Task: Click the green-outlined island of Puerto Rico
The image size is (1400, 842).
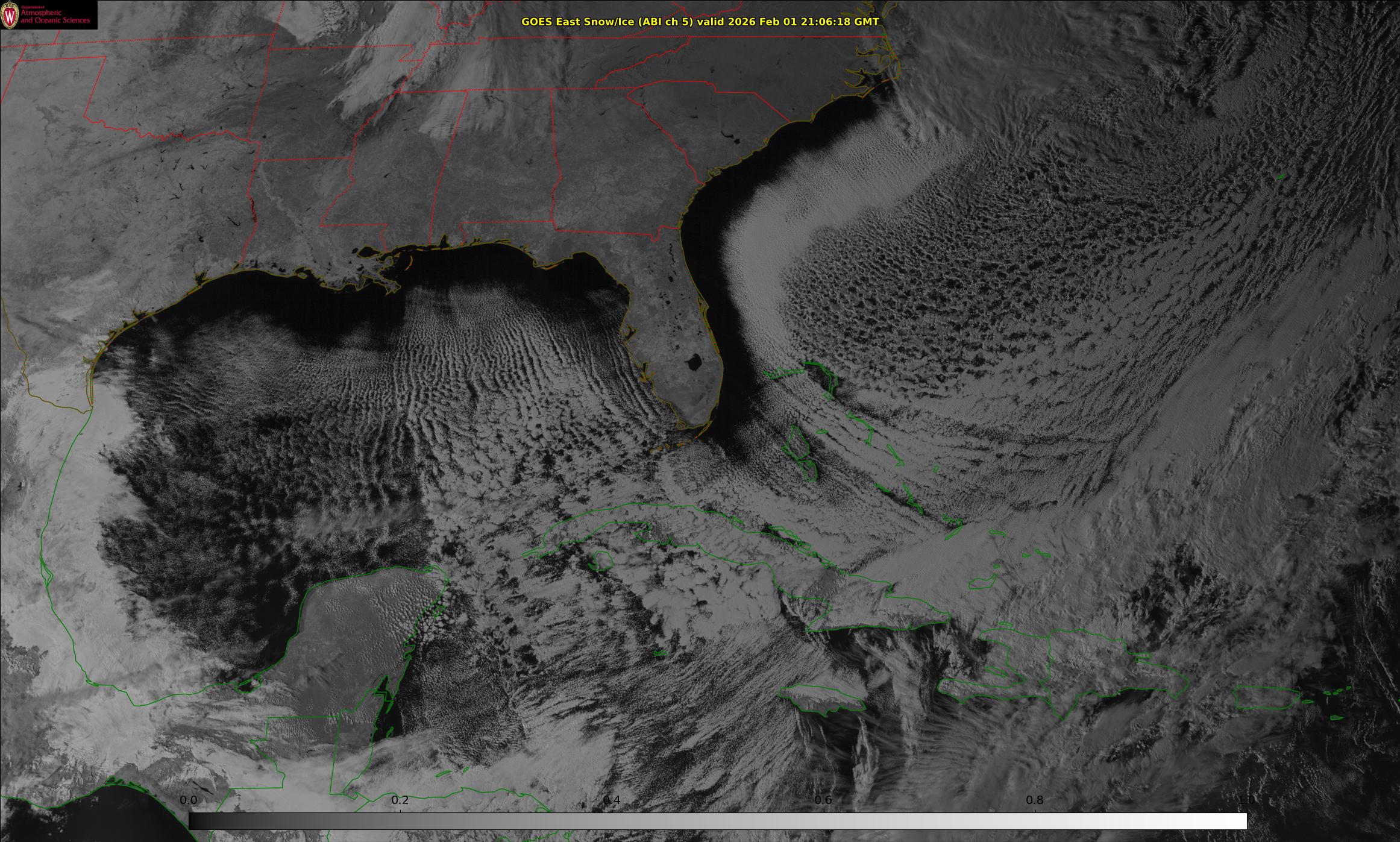Action: pos(1266,698)
